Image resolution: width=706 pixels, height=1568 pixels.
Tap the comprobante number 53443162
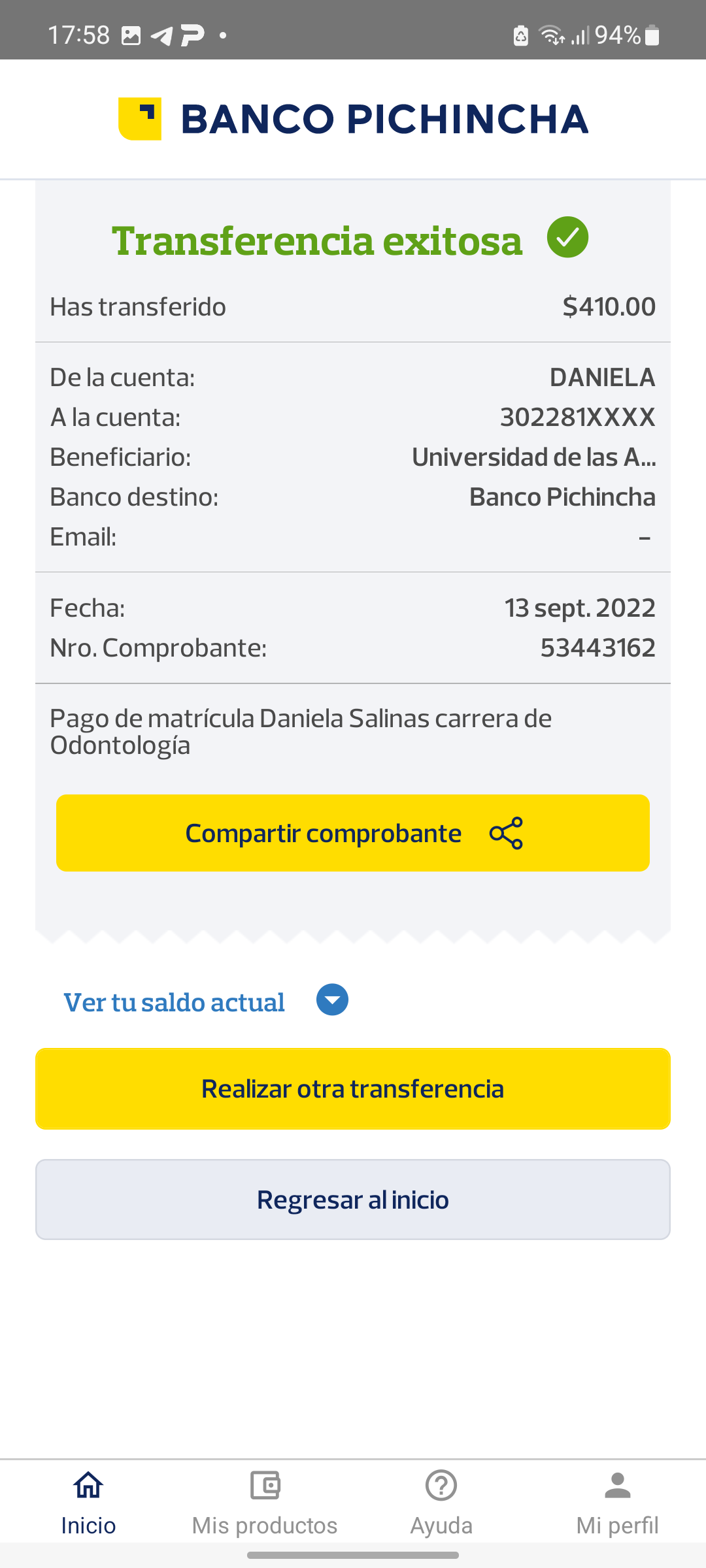click(x=597, y=648)
